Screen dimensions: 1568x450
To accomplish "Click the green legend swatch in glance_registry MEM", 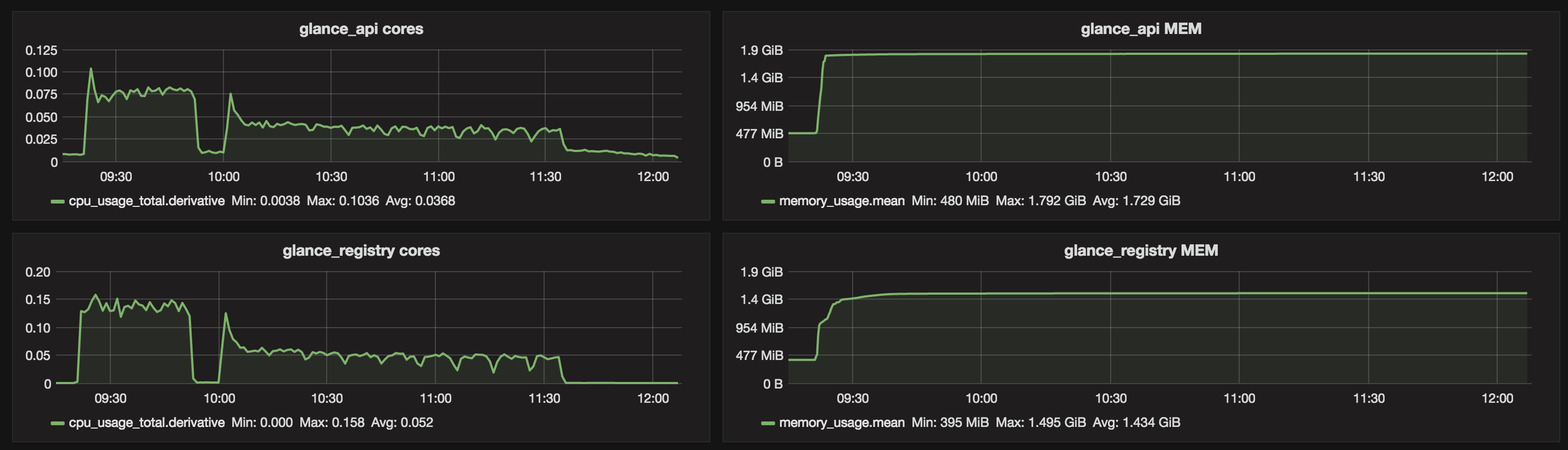I will 768,423.
